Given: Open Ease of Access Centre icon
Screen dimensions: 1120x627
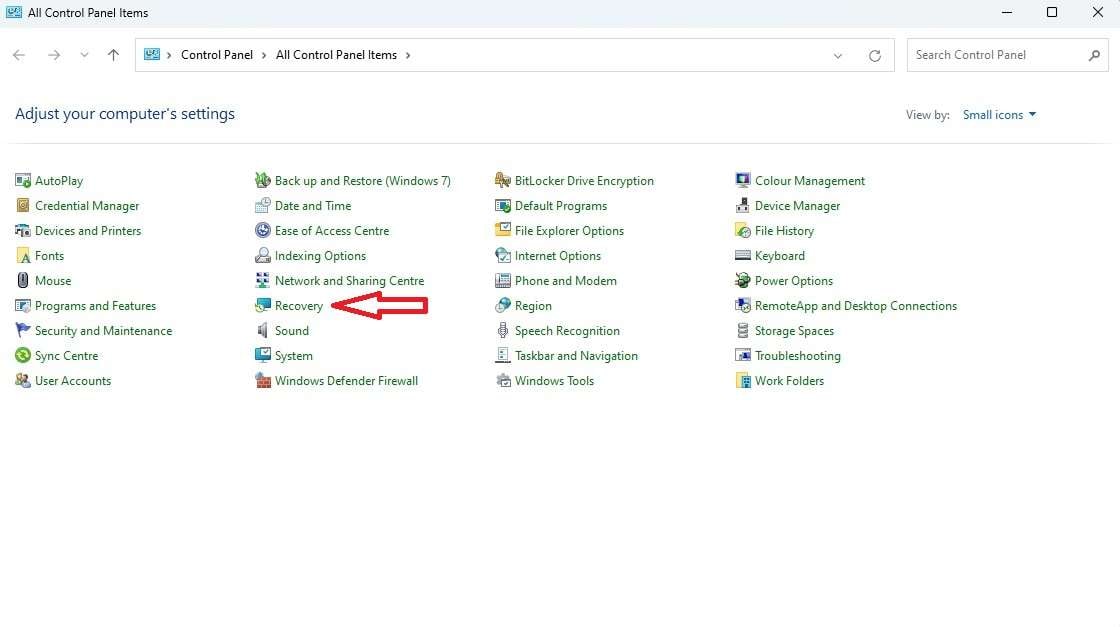Looking at the screenshot, I should [x=263, y=231].
